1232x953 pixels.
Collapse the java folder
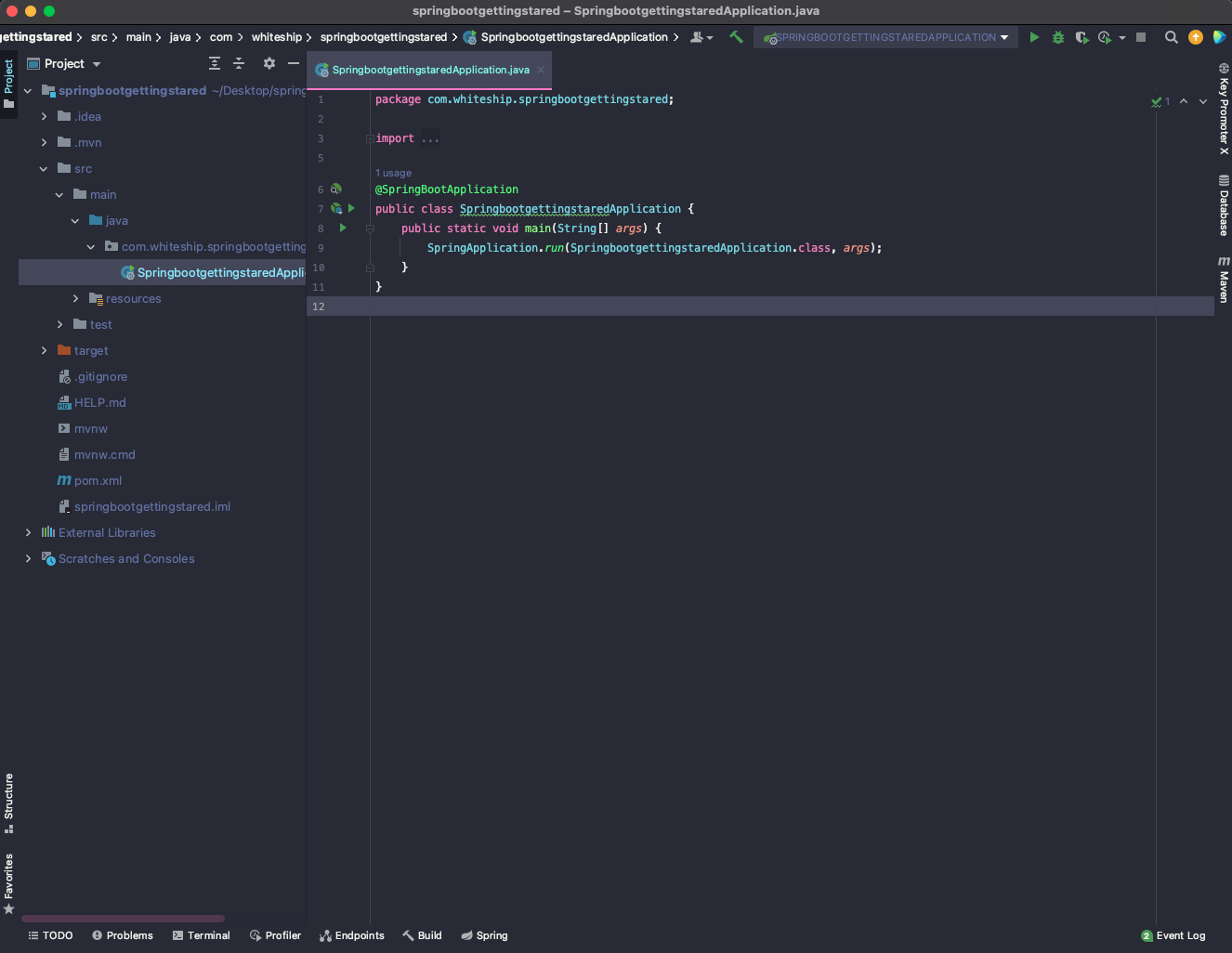point(75,220)
